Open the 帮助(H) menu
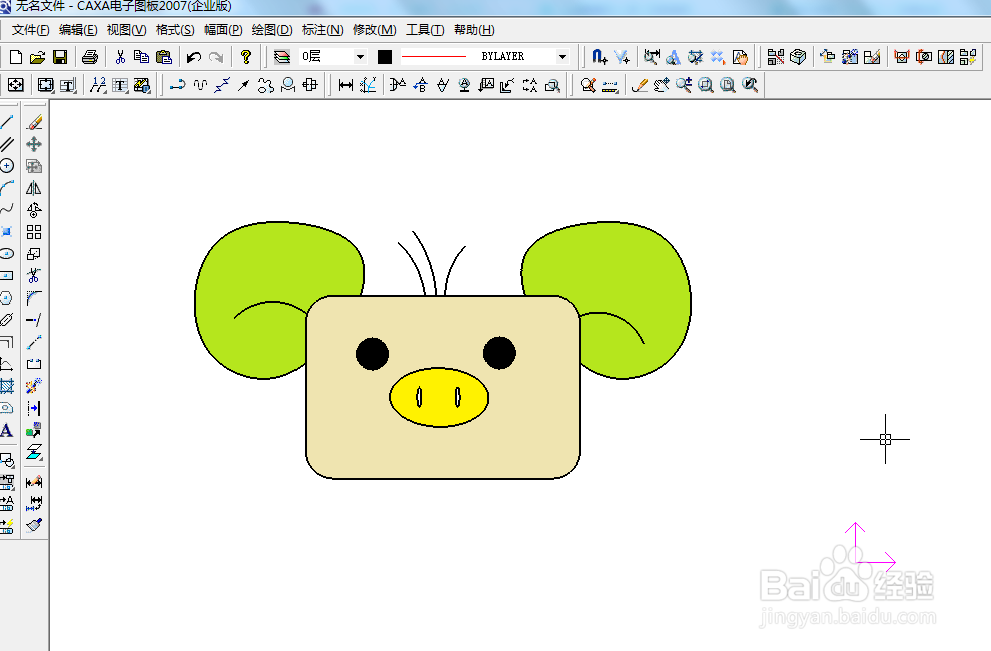Screen dimensions: 991x651 coord(474,30)
